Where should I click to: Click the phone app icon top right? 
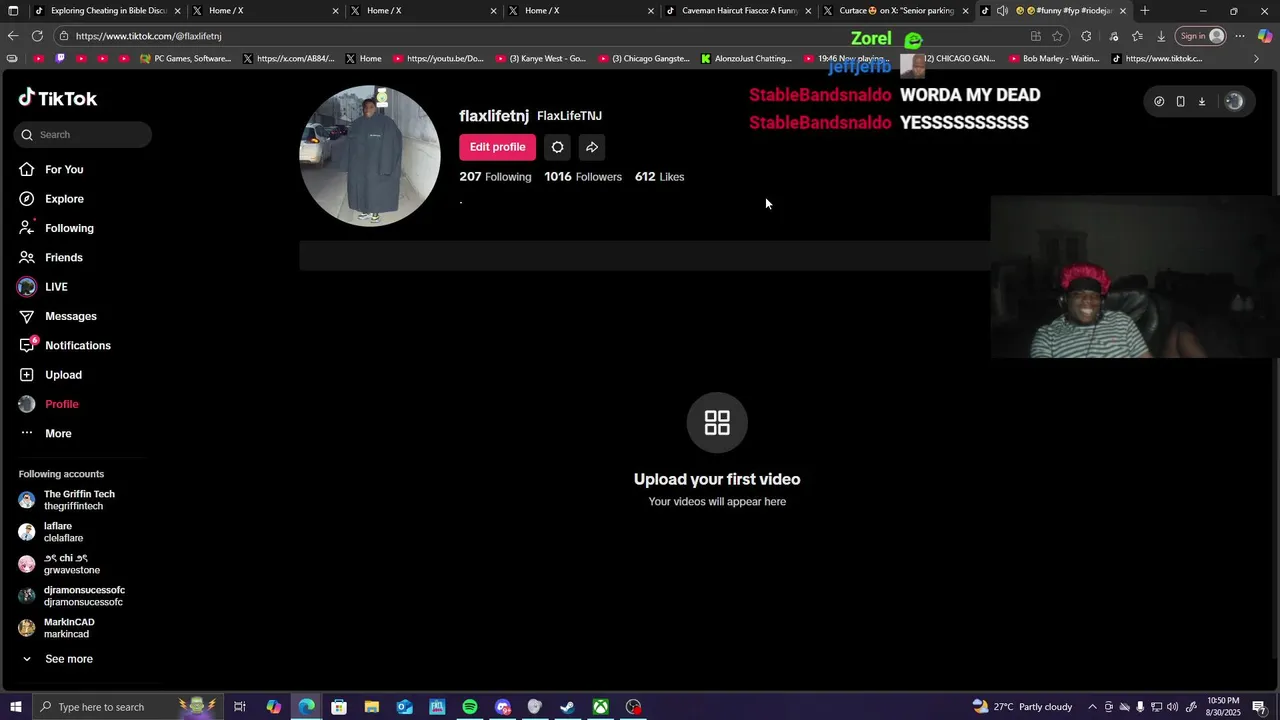[x=1180, y=101]
